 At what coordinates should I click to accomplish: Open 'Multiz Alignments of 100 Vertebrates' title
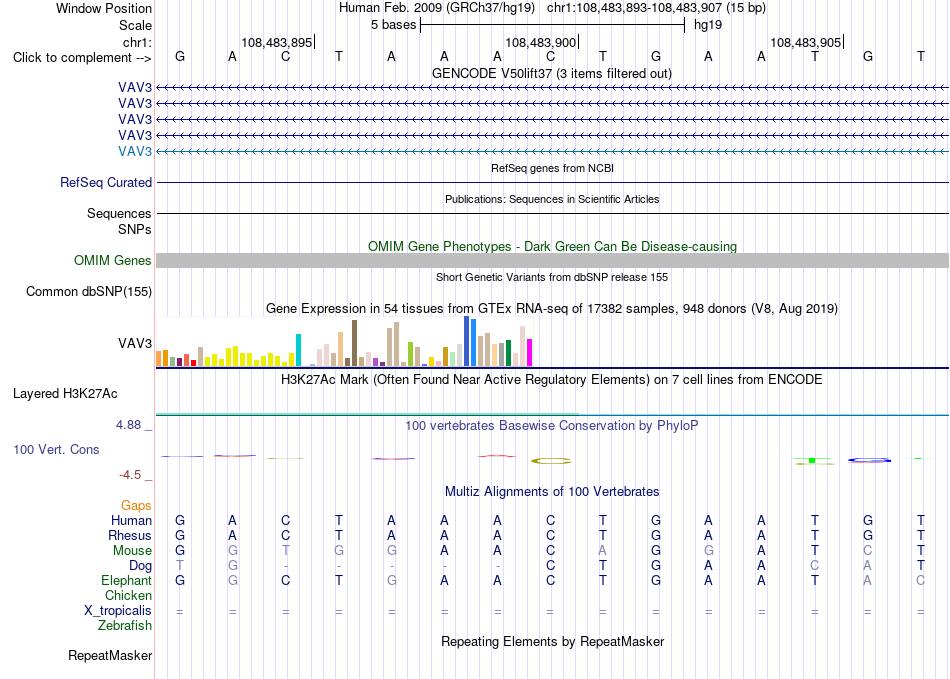click(552, 491)
